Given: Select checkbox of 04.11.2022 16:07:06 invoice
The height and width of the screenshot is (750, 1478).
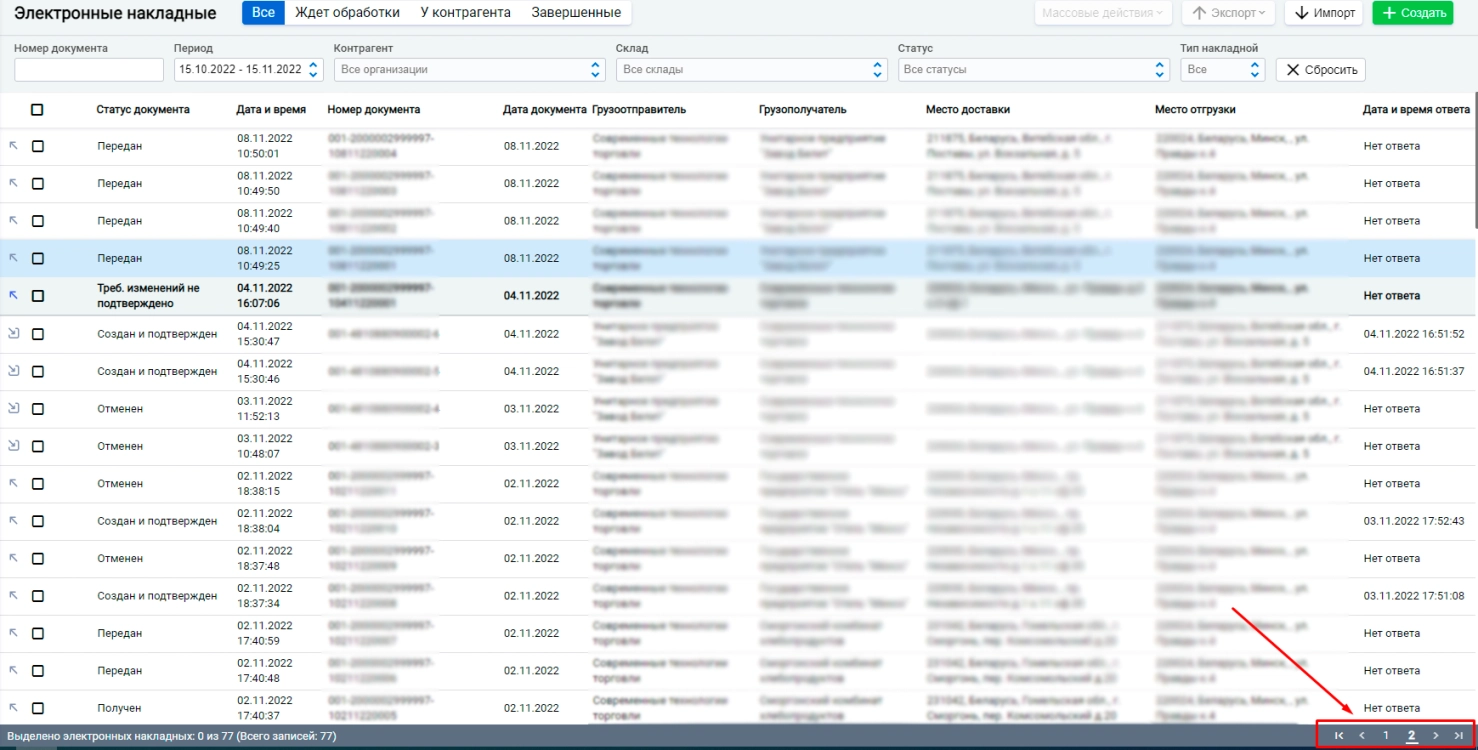Looking at the screenshot, I should click(x=38, y=296).
